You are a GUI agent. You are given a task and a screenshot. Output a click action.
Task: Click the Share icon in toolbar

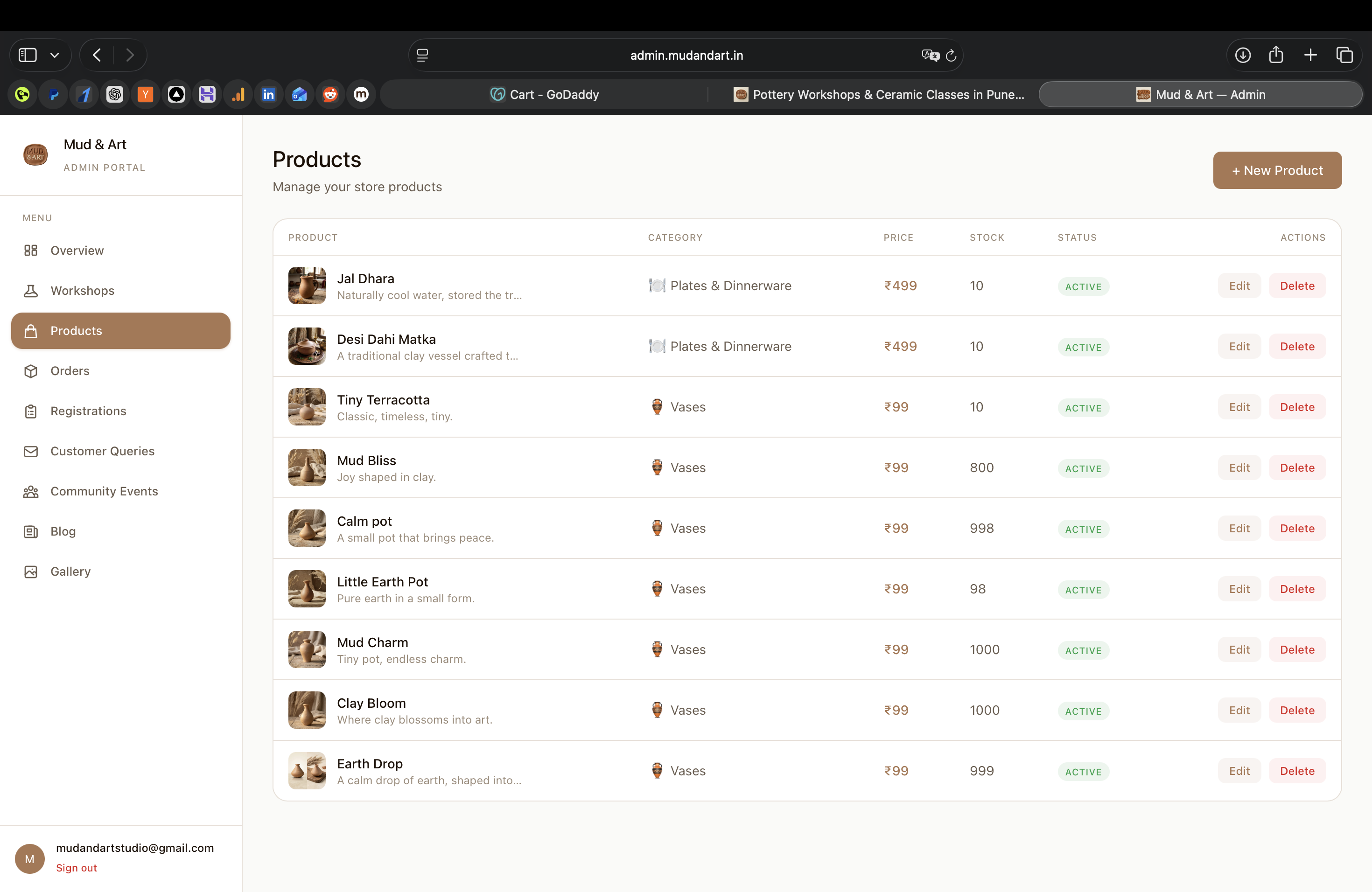pyautogui.click(x=1276, y=56)
